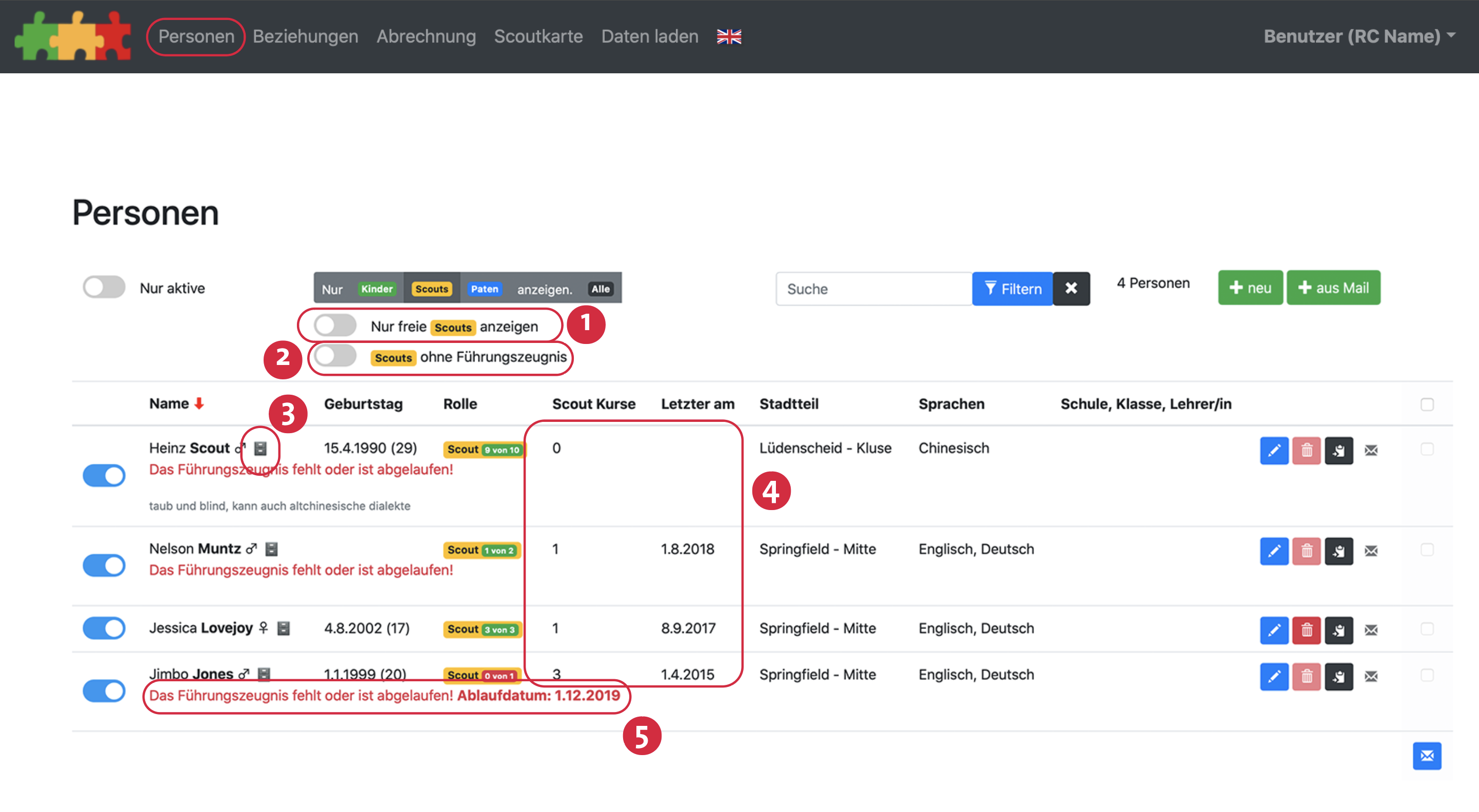Click the green neu button

[x=1250, y=288]
